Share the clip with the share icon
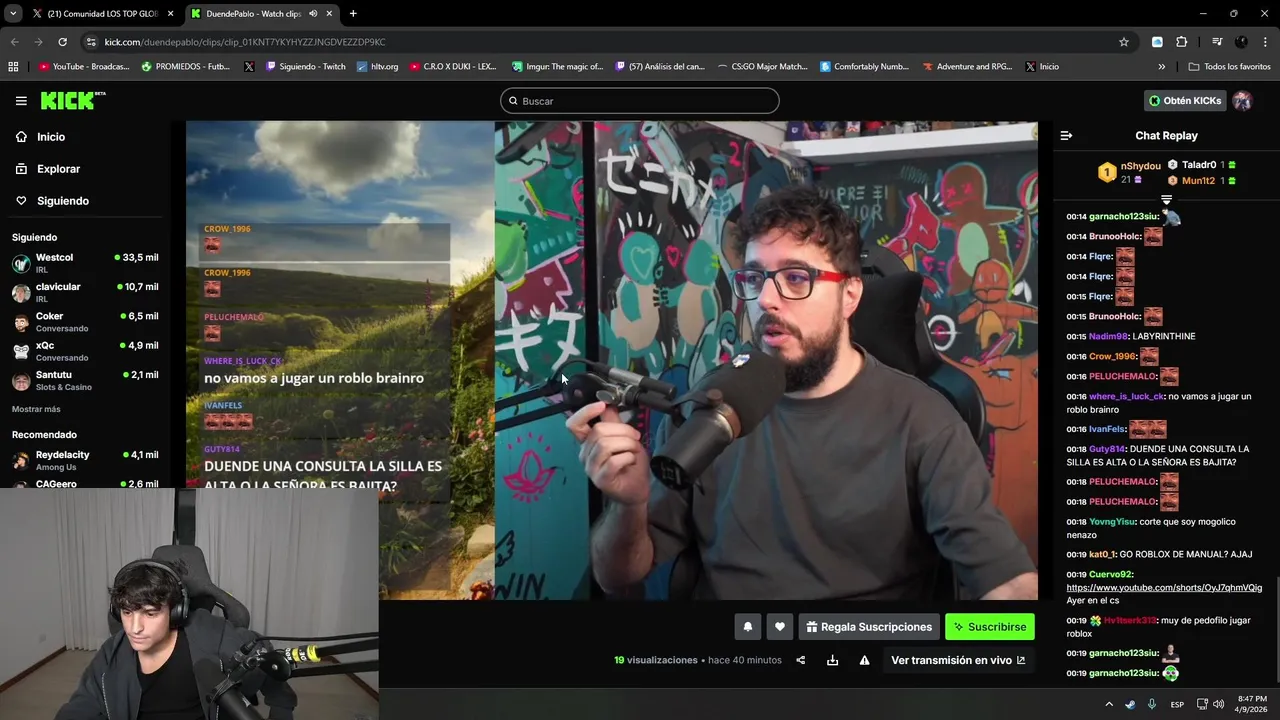1280x720 pixels. click(x=800, y=660)
